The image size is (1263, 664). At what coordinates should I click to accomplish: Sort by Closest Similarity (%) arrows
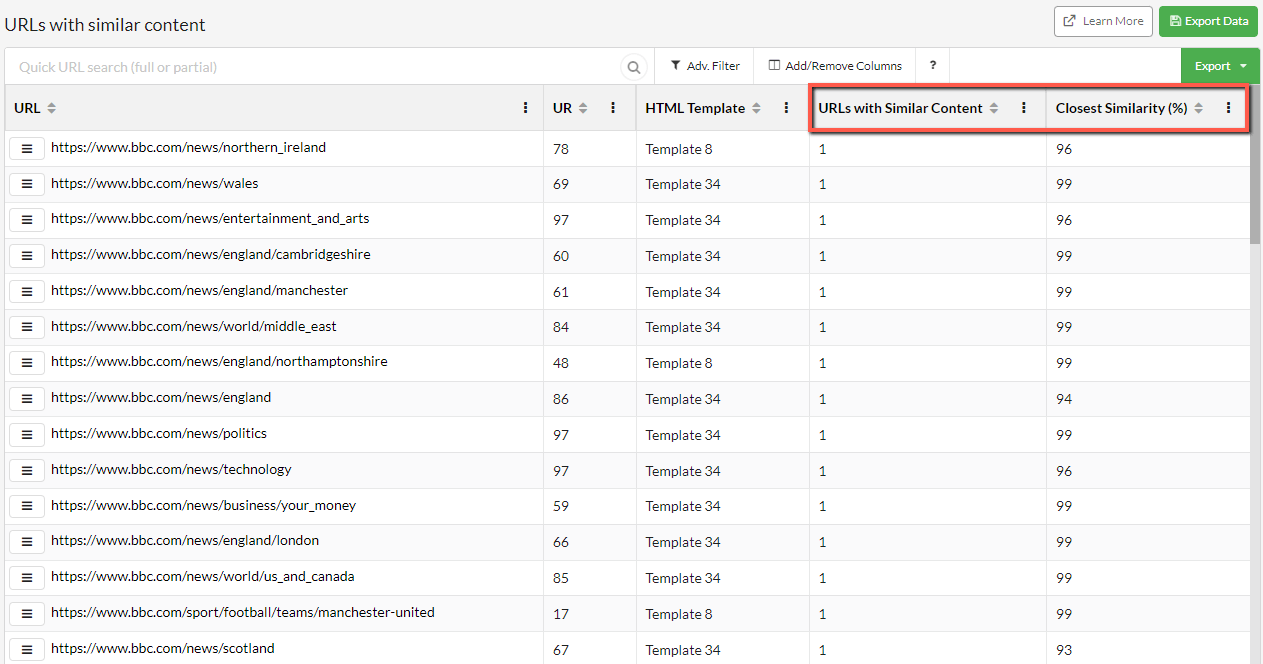(x=1199, y=108)
